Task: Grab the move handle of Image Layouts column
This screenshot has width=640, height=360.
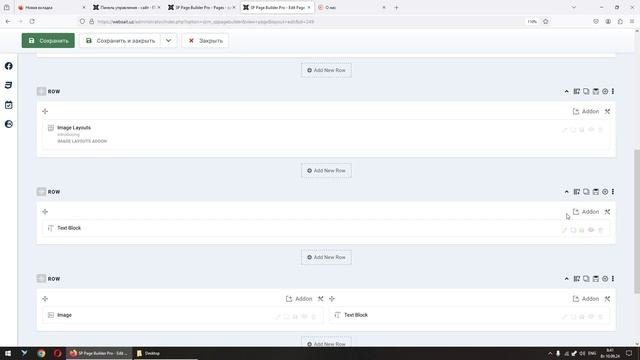Action: (x=45, y=111)
